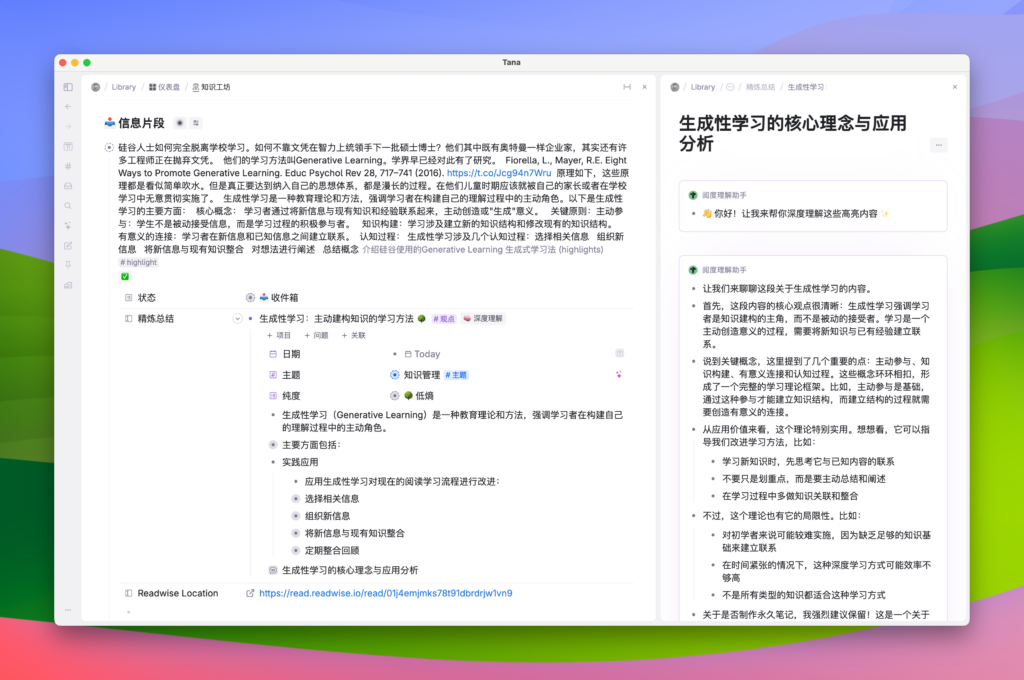1024x680 pixels.
Task: Click the bullet before 收件箱 status value
Action: click(x=250, y=298)
